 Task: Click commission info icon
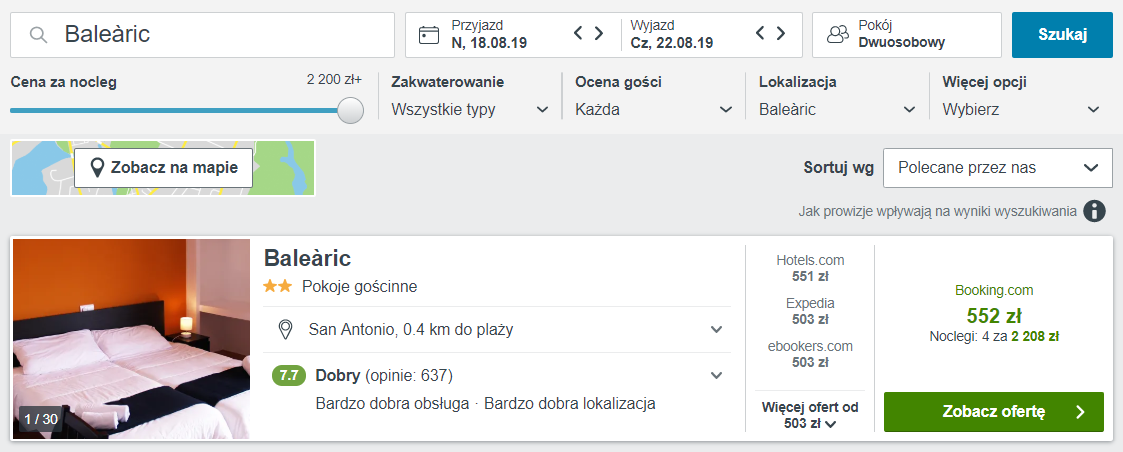(x=1094, y=211)
